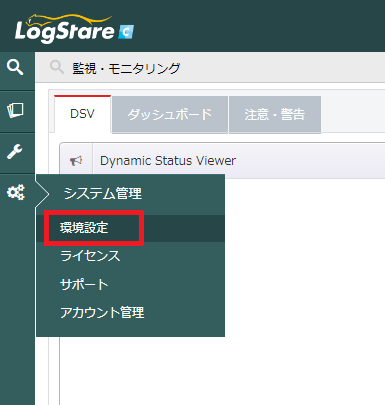Screen dimensions: 385x405
Task: Click the システム管理 menu header
Action: pos(102,193)
